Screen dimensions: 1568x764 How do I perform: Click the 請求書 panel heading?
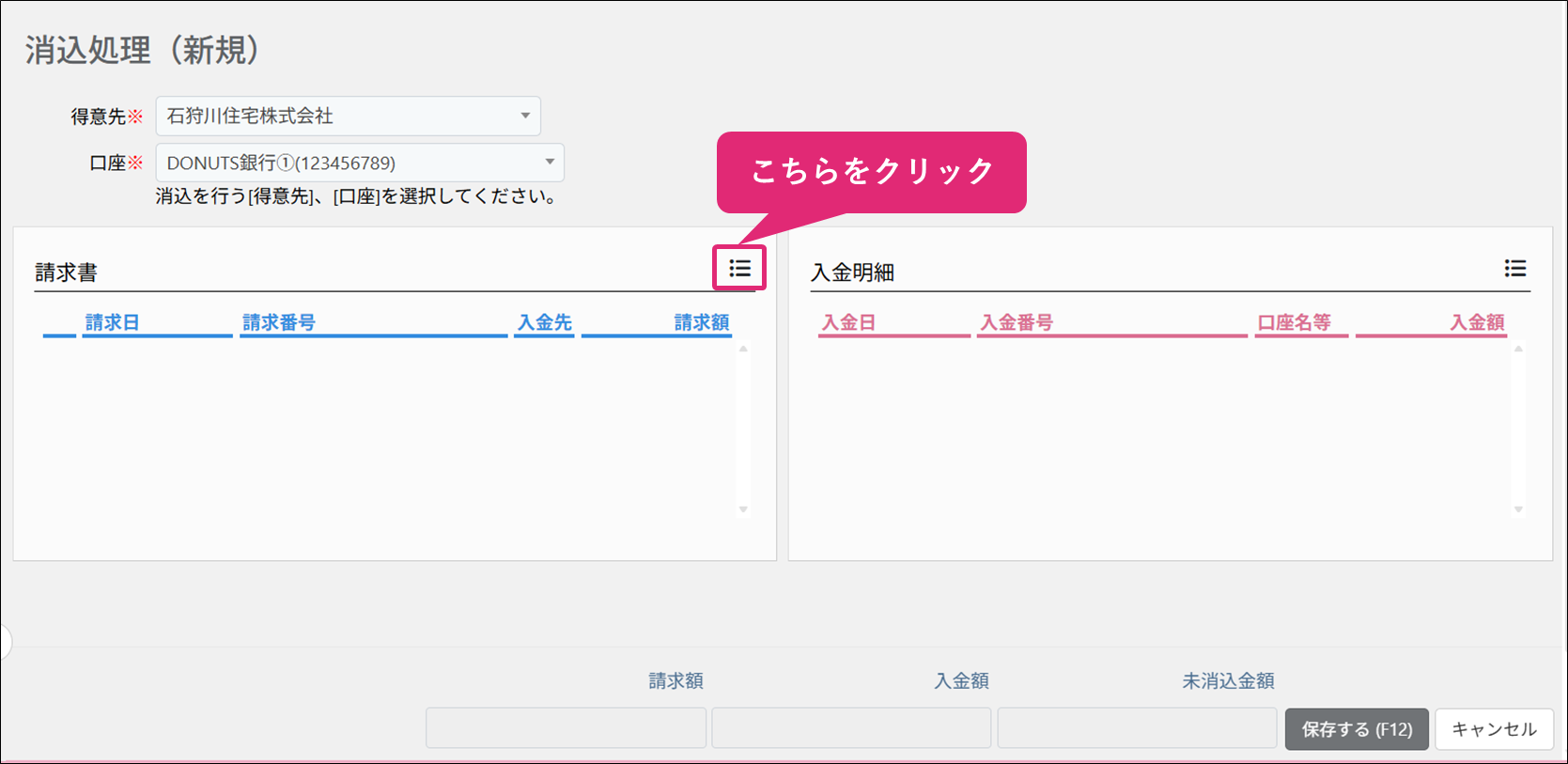[66, 273]
